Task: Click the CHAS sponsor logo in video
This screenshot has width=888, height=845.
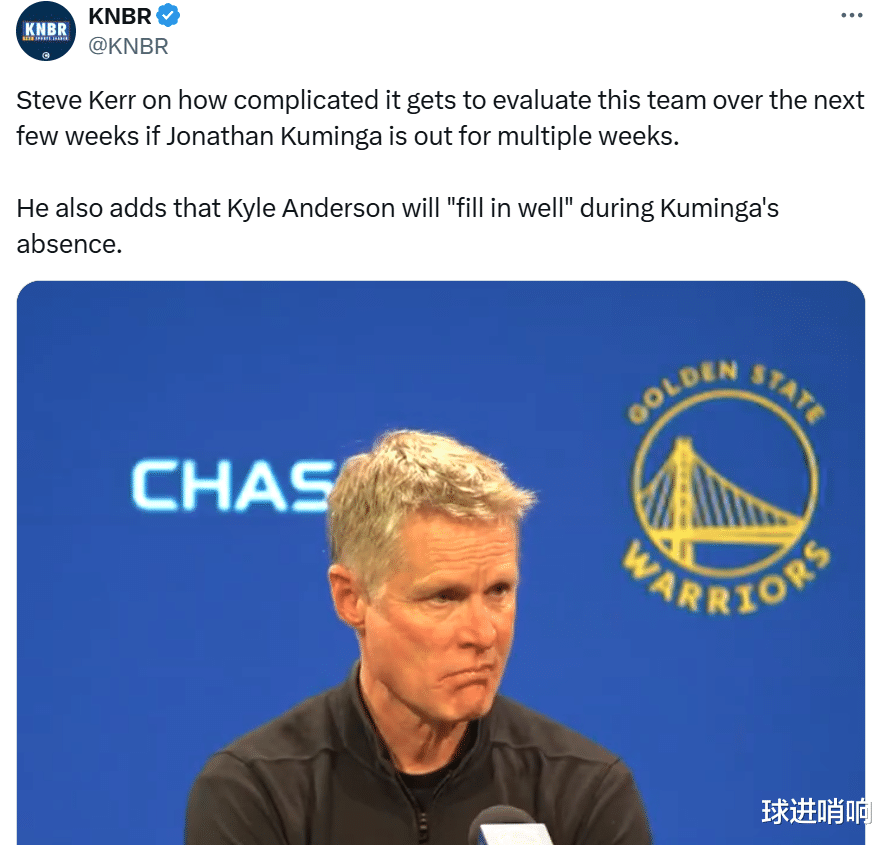Action: point(233,485)
